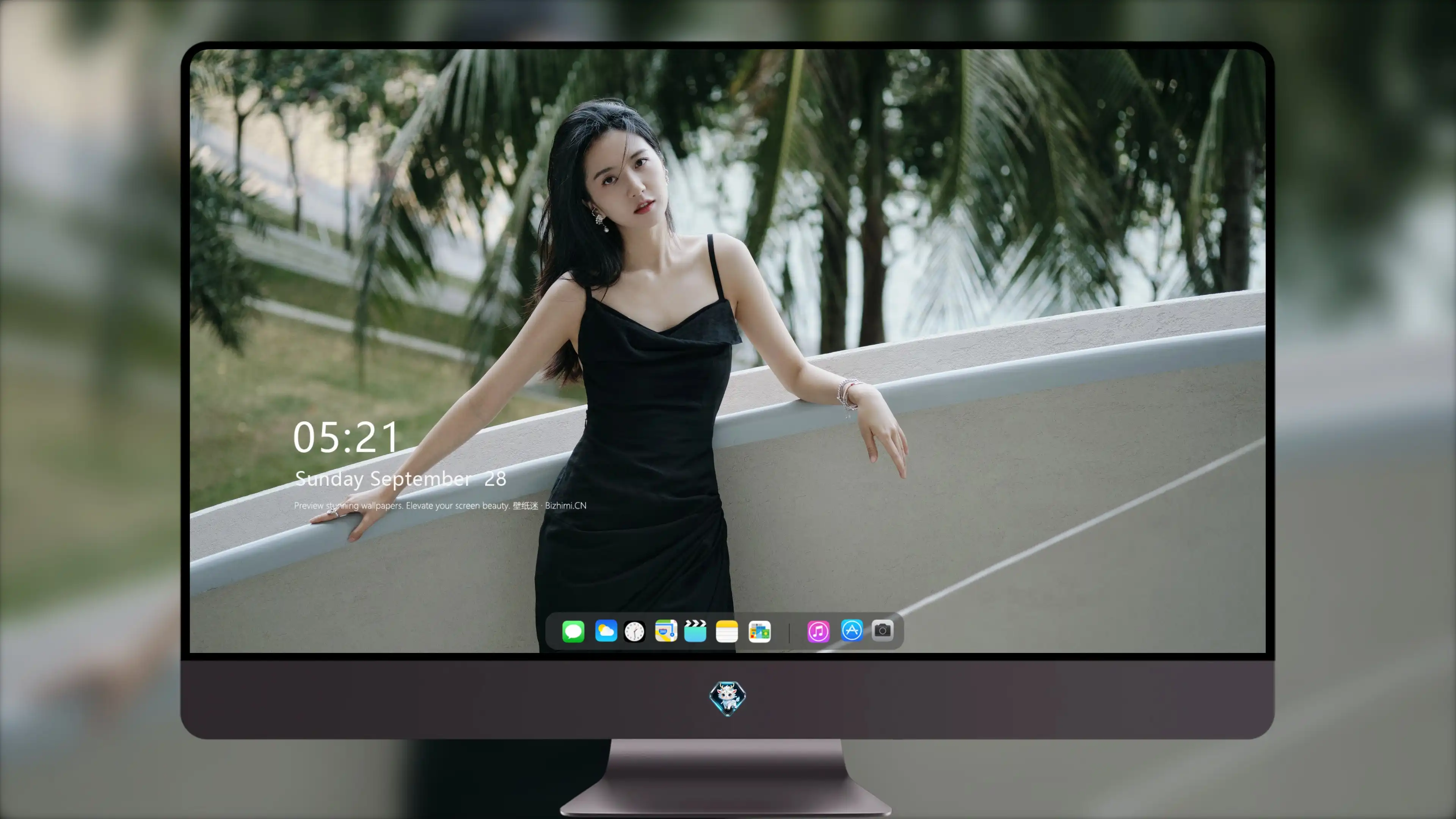1456x819 pixels.
Task: Click the Sunday September 28 date text
Action: tap(401, 479)
